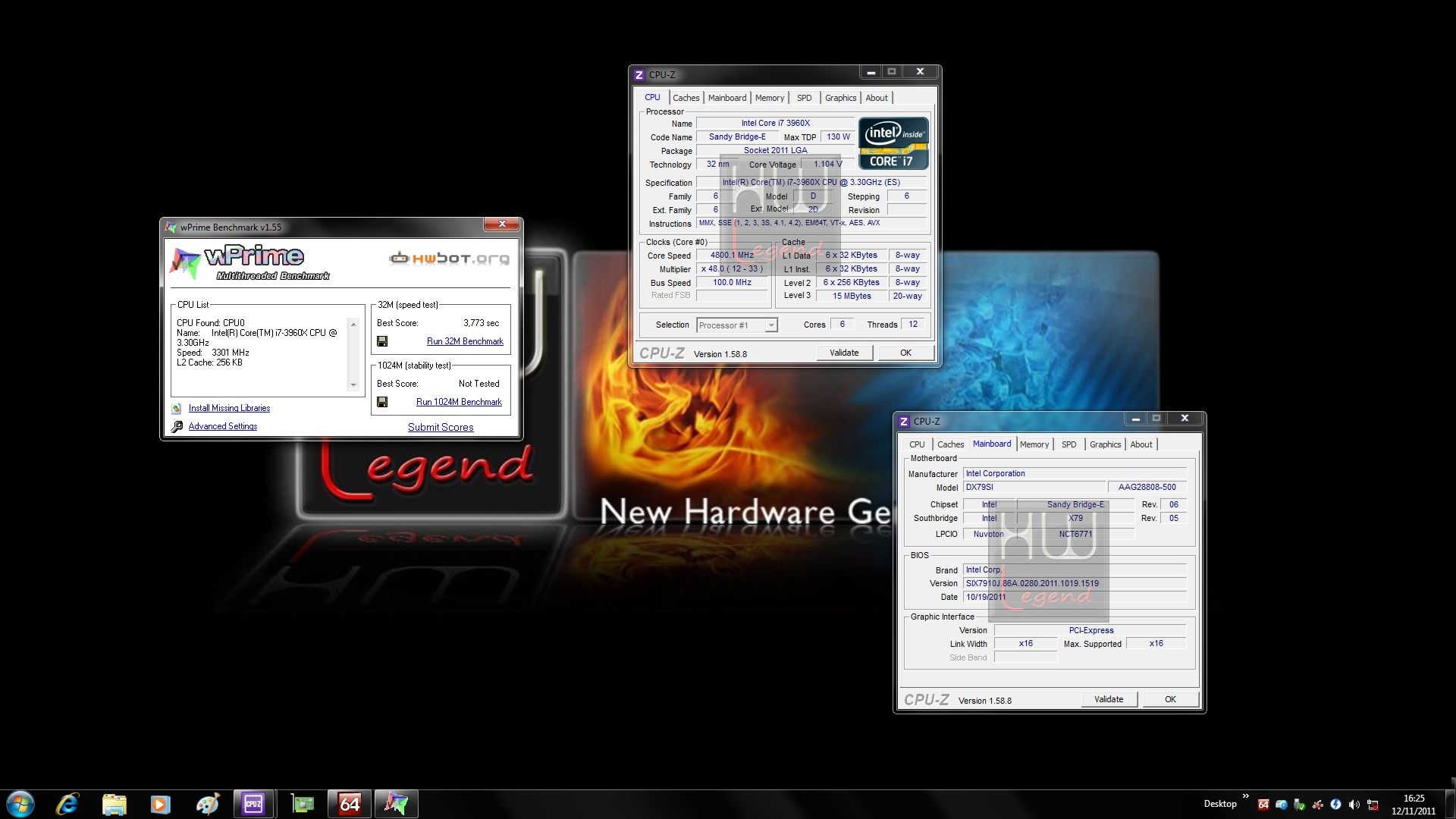The image size is (1456, 819).
Task: Click the floppy disk icon beside Run 1024M Benchmark
Action: click(x=382, y=402)
